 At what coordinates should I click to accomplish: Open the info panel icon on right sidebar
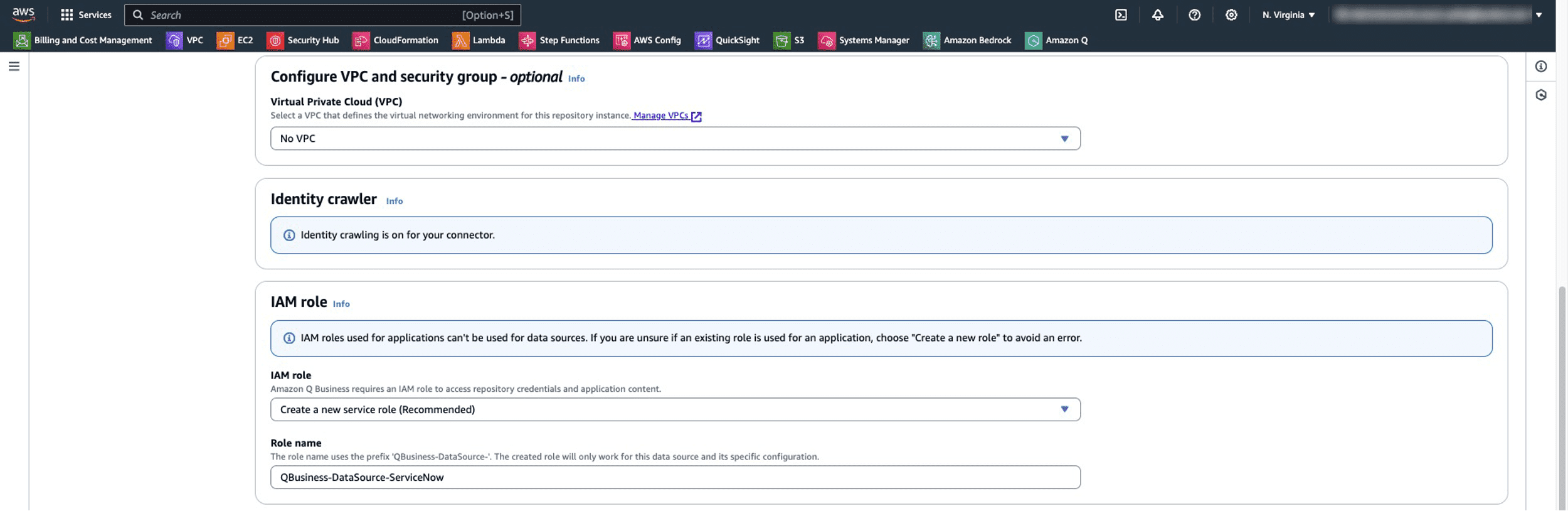(x=1541, y=67)
